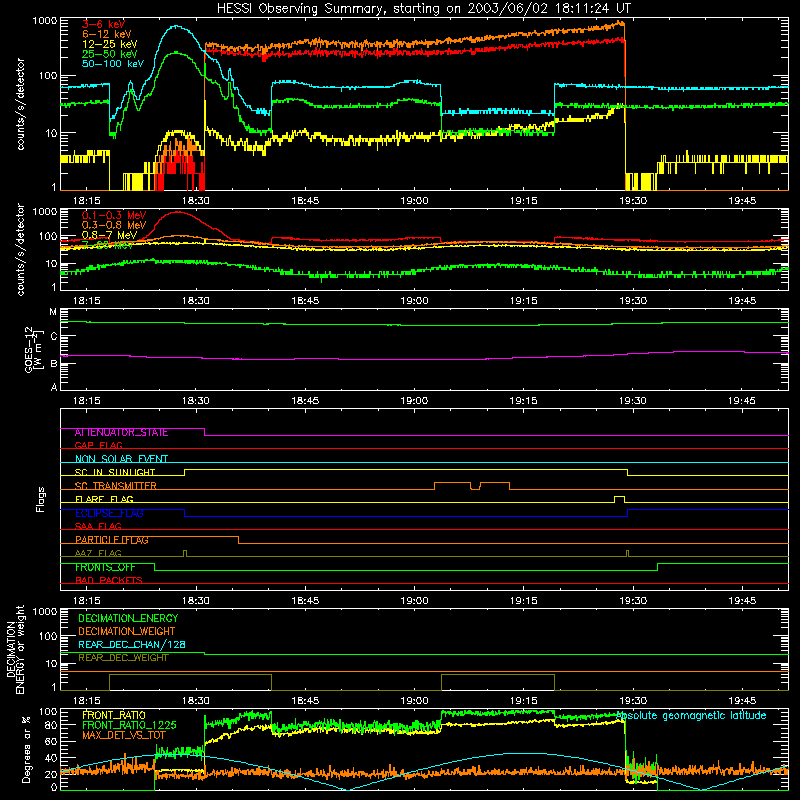The height and width of the screenshot is (800, 800).
Task: Click the 0.3-0.8 MeV legend entry
Action: [114, 225]
